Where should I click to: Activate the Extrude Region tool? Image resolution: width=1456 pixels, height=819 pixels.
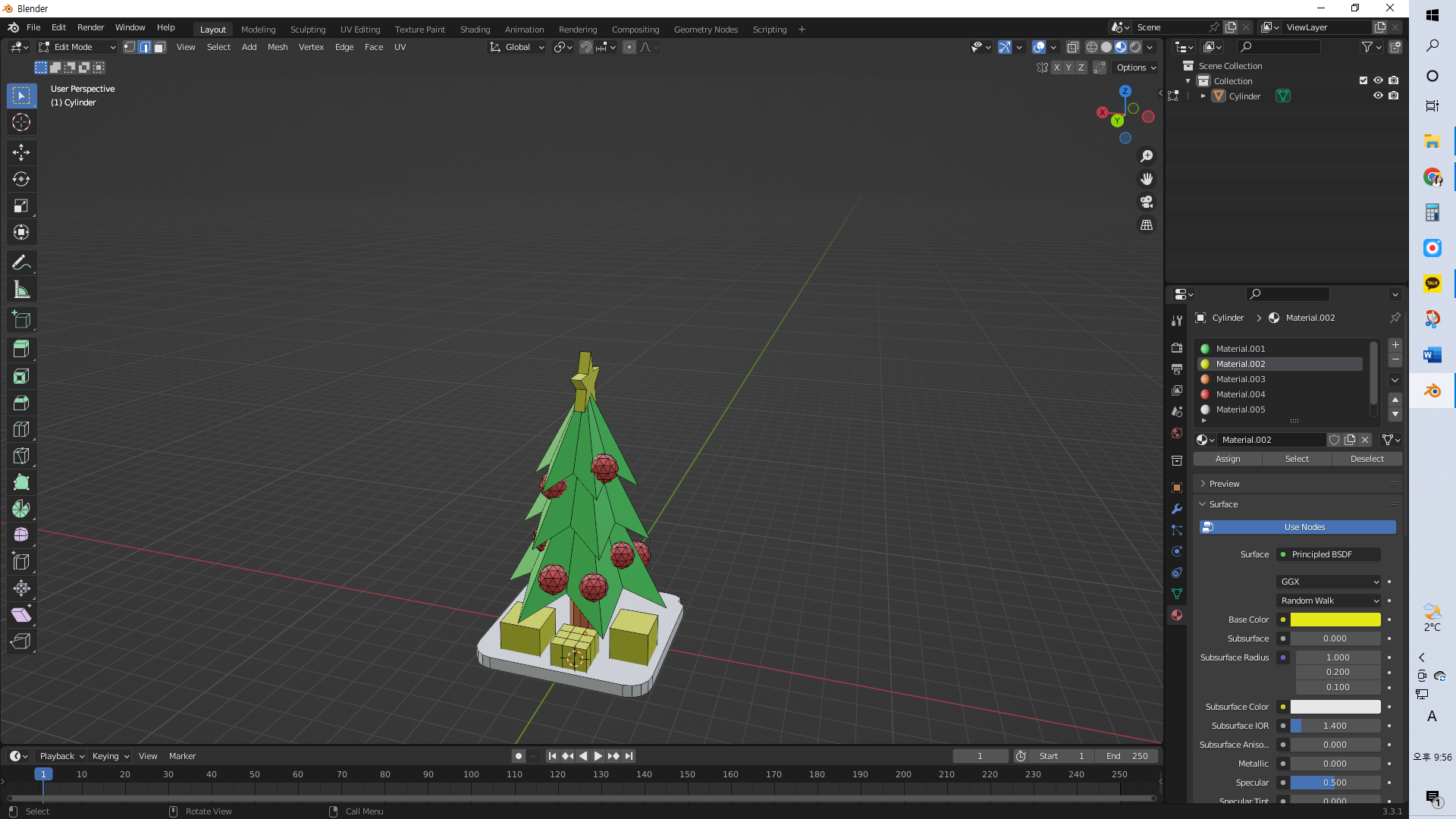(x=21, y=349)
